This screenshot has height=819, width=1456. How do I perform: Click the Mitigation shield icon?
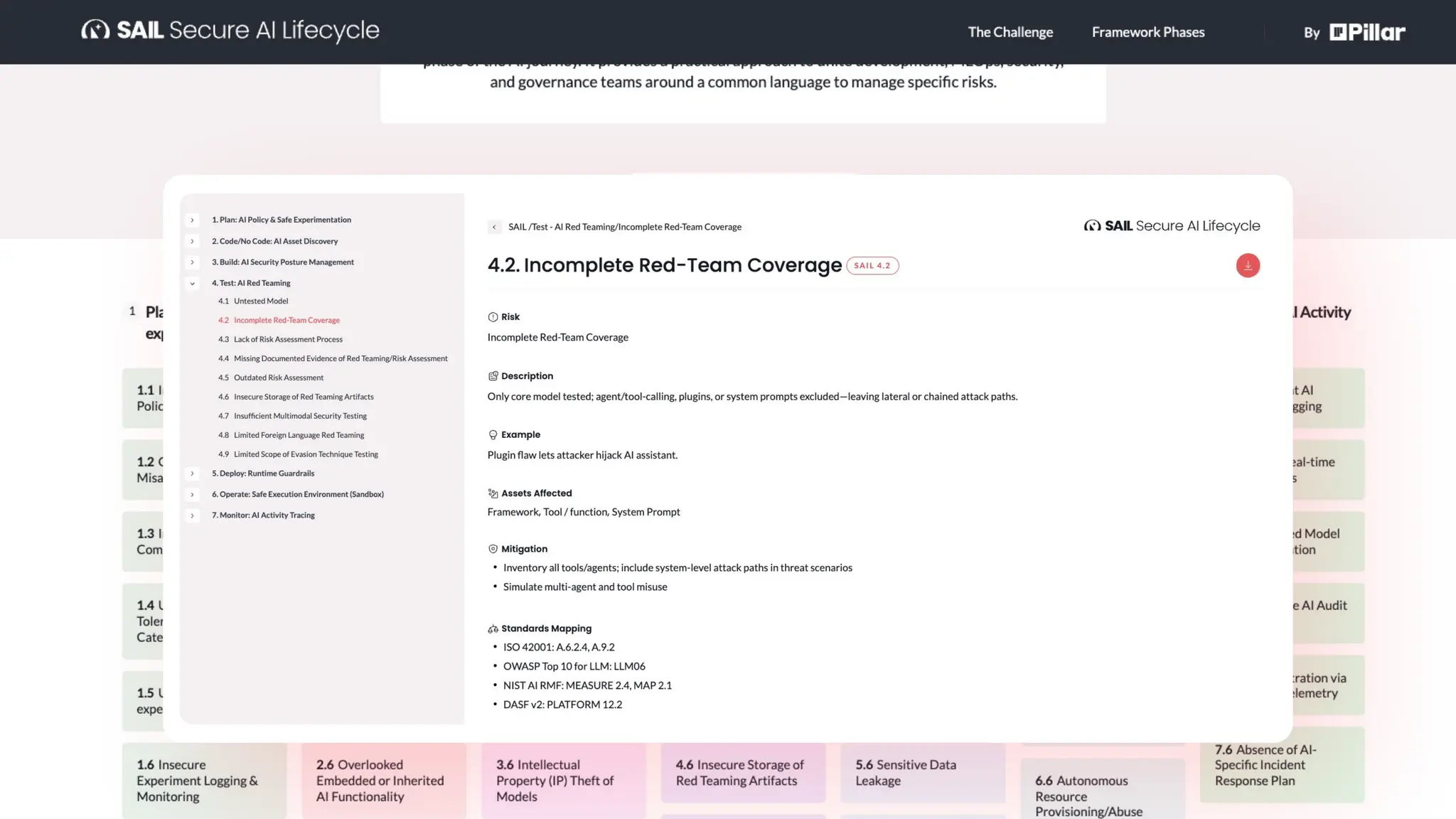coord(493,549)
